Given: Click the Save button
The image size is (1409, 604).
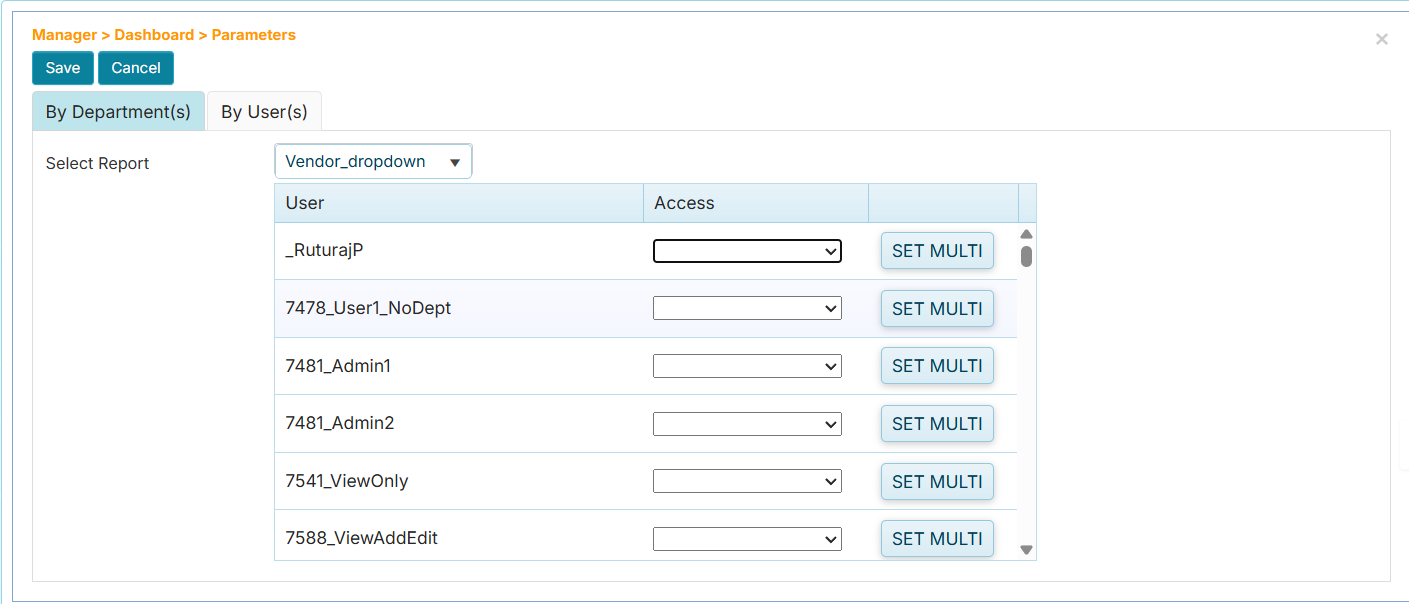Looking at the screenshot, I should [62, 68].
